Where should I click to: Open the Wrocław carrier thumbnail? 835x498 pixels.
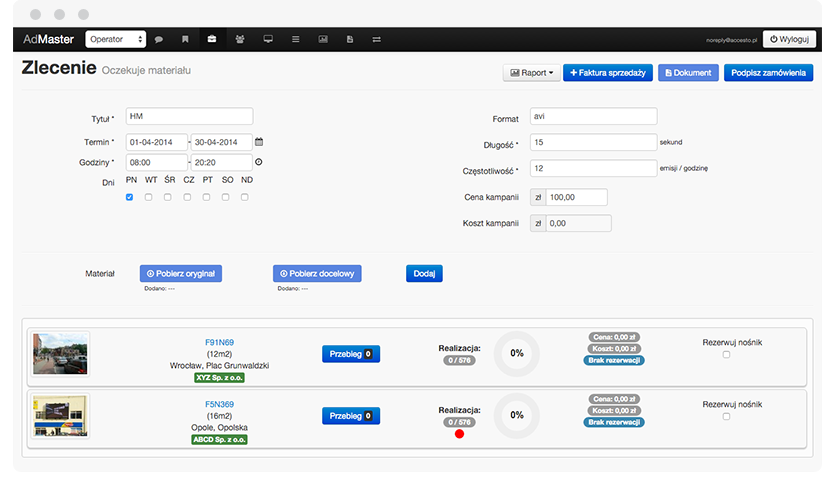click(60, 354)
